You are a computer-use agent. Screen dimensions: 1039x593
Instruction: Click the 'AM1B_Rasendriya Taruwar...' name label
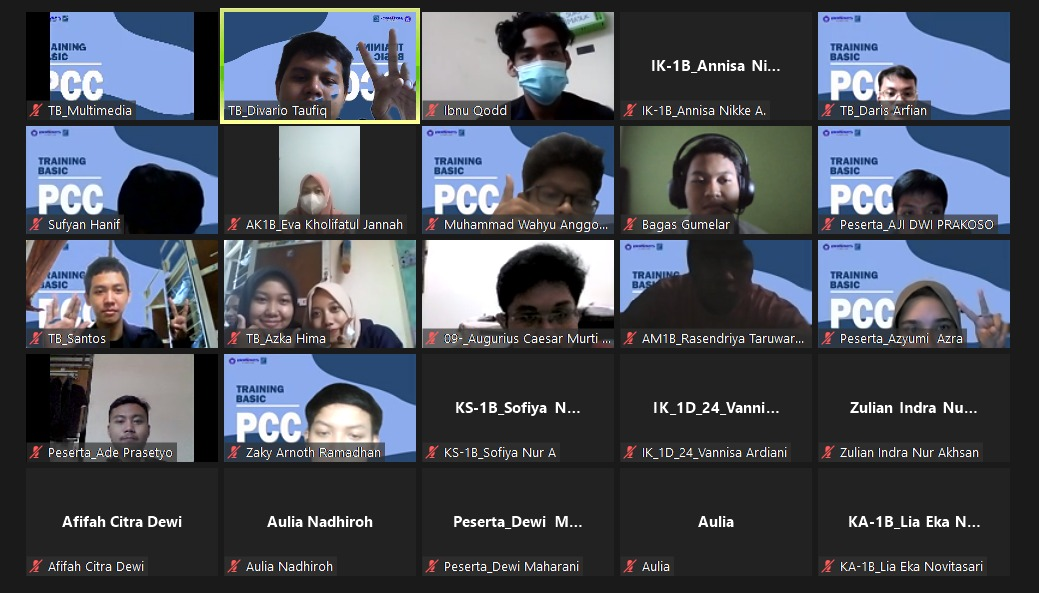(x=723, y=339)
